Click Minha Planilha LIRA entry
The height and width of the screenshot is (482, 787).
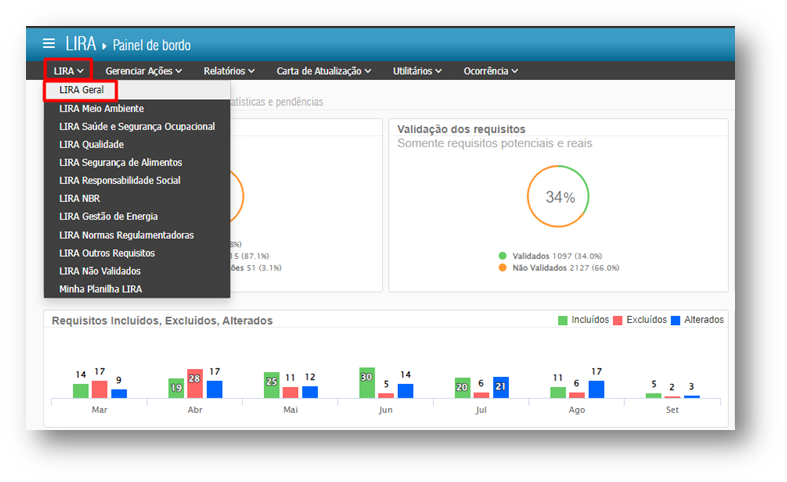click(x=101, y=289)
